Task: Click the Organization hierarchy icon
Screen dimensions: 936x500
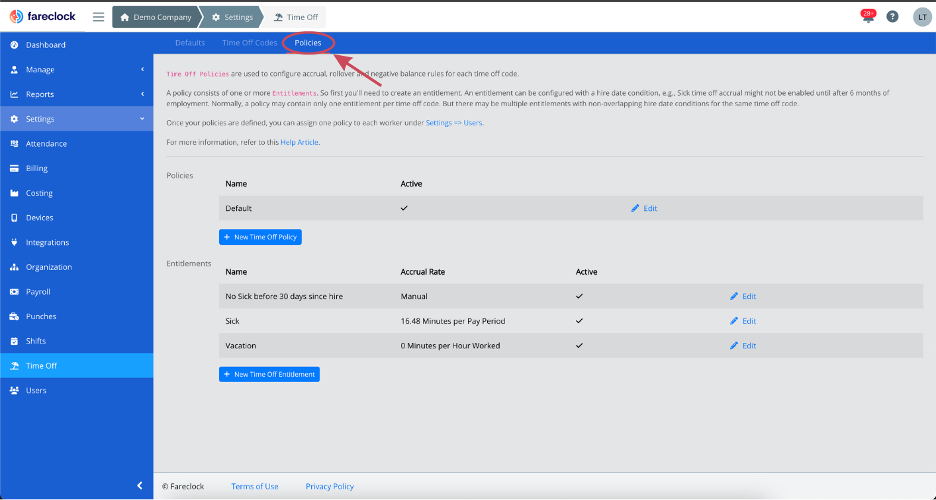Action: [14, 267]
